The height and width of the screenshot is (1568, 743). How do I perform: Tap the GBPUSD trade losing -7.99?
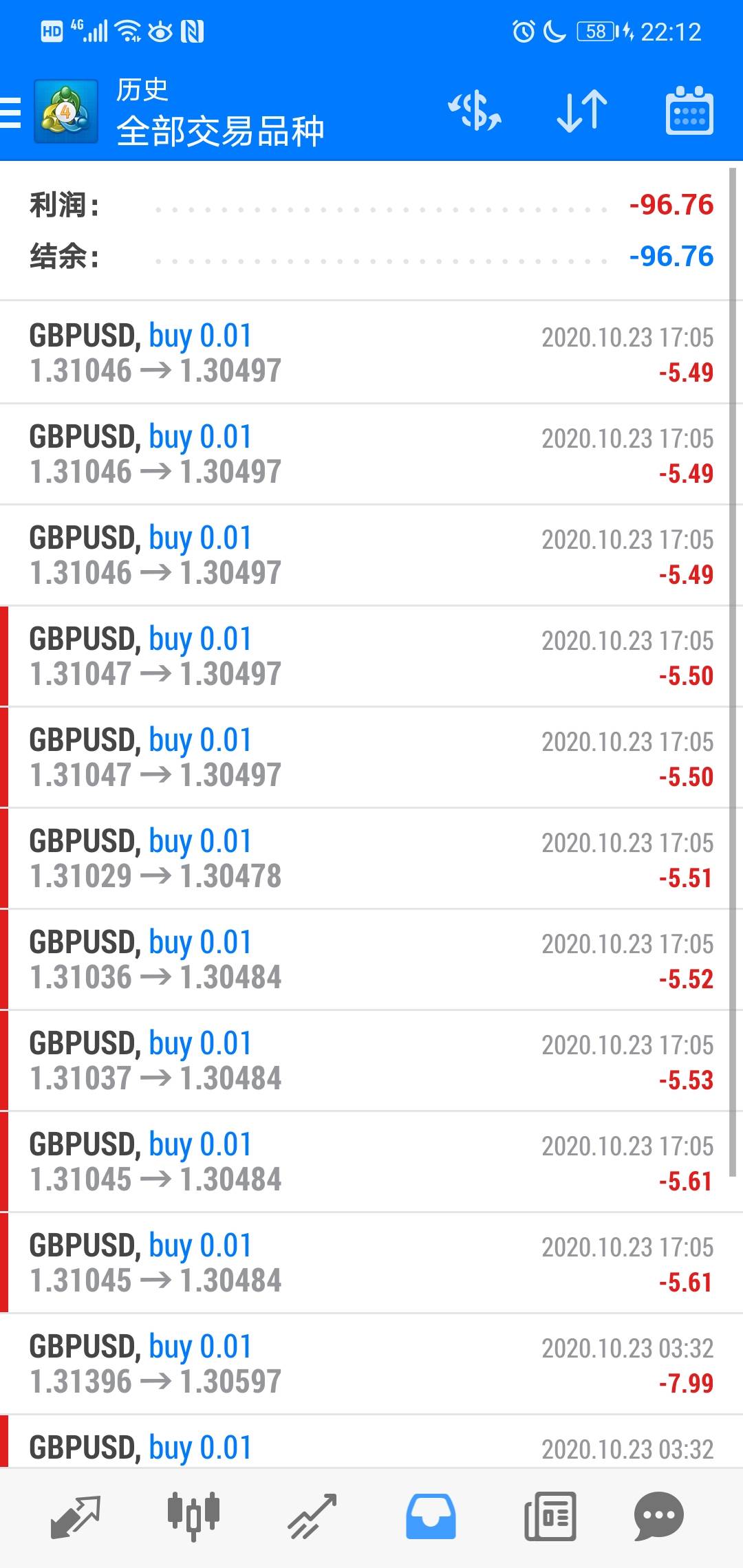365,1364
